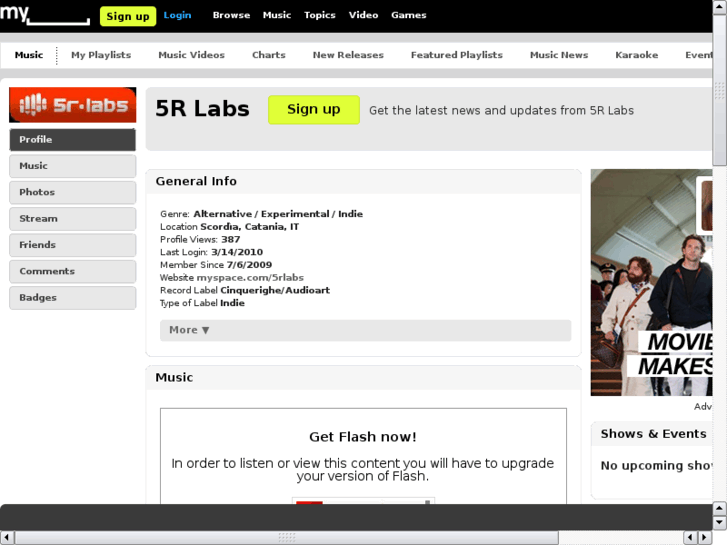Image resolution: width=727 pixels, height=545 pixels.
Task: Open Comments in the sidebar
Action: [73, 271]
